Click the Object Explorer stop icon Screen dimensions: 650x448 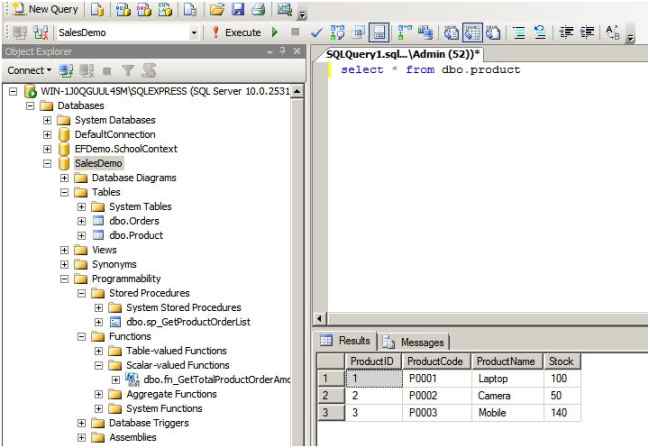point(107,71)
